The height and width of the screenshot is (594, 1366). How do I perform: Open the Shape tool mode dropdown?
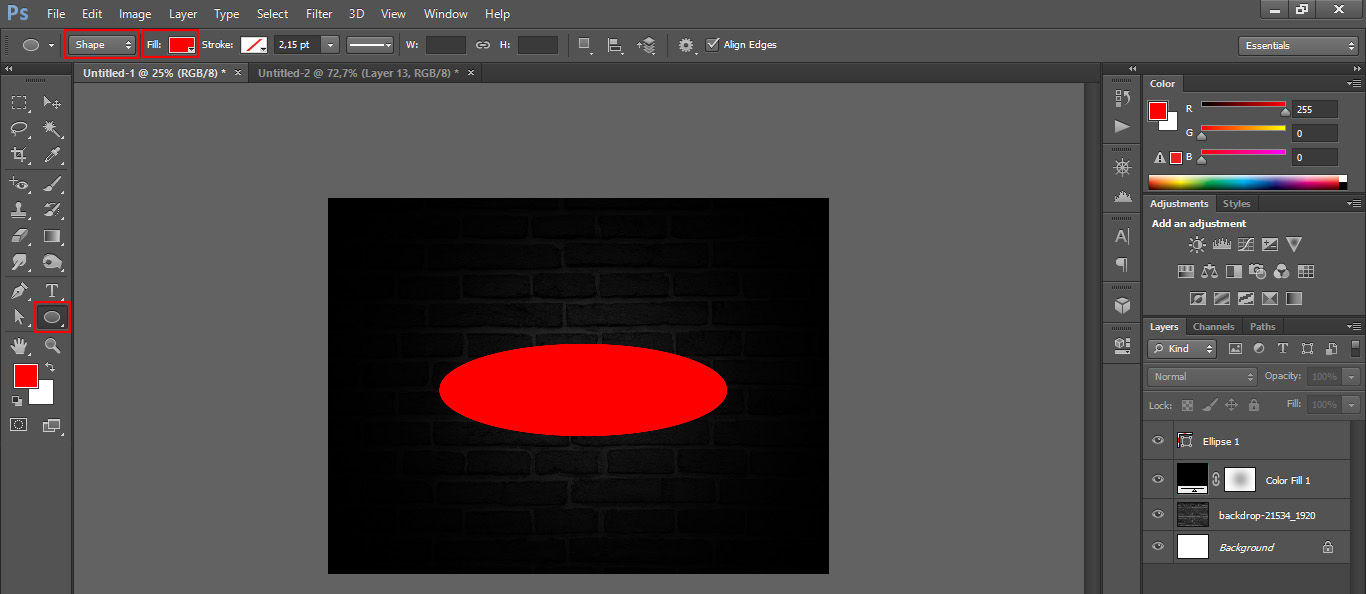[102, 45]
